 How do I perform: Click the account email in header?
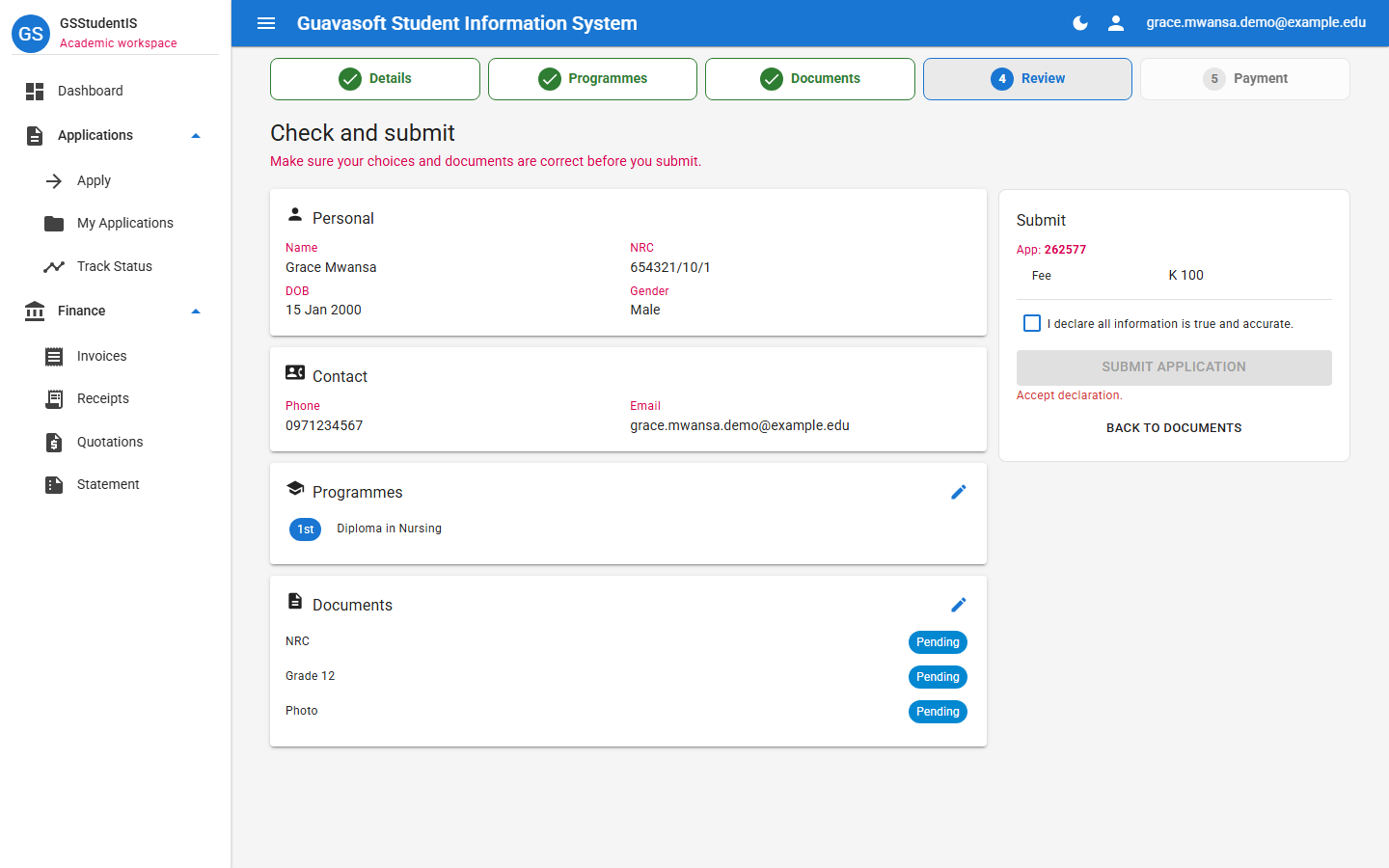[x=1256, y=23]
